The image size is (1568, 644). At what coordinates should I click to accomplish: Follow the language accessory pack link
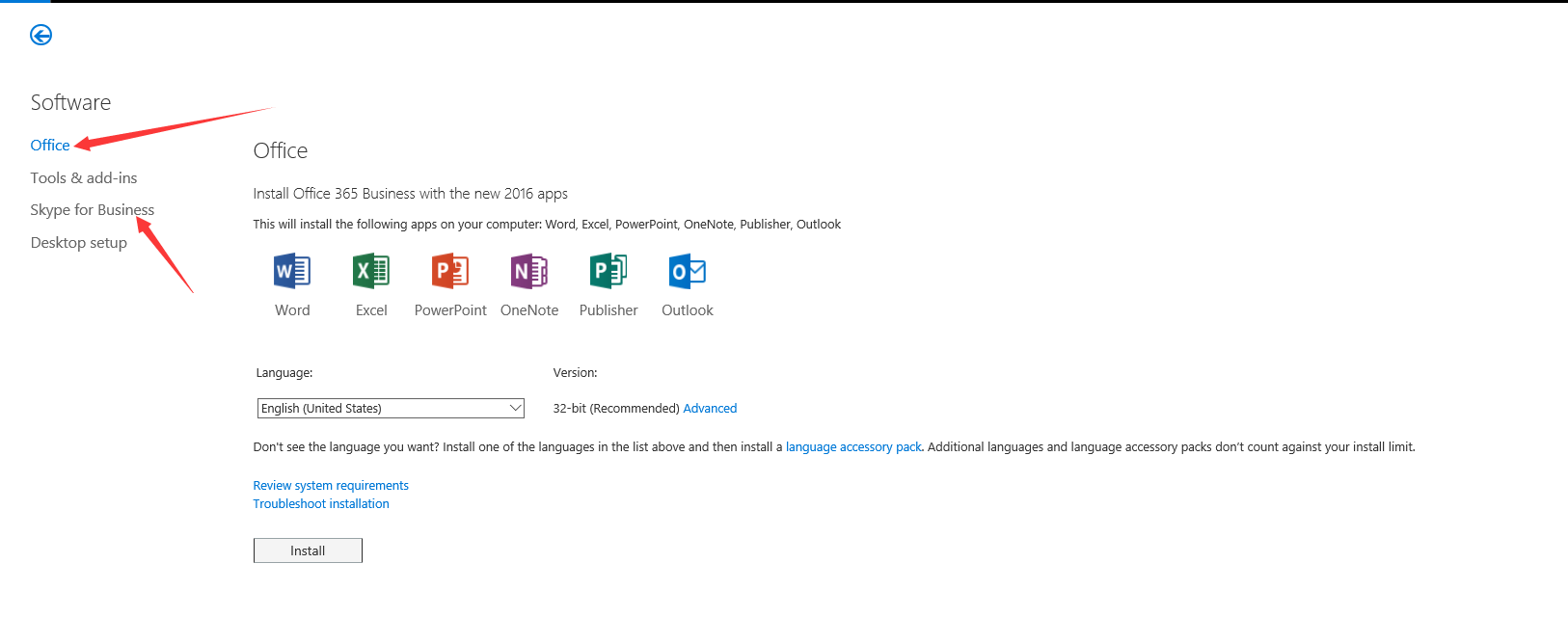click(x=853, y=447)
